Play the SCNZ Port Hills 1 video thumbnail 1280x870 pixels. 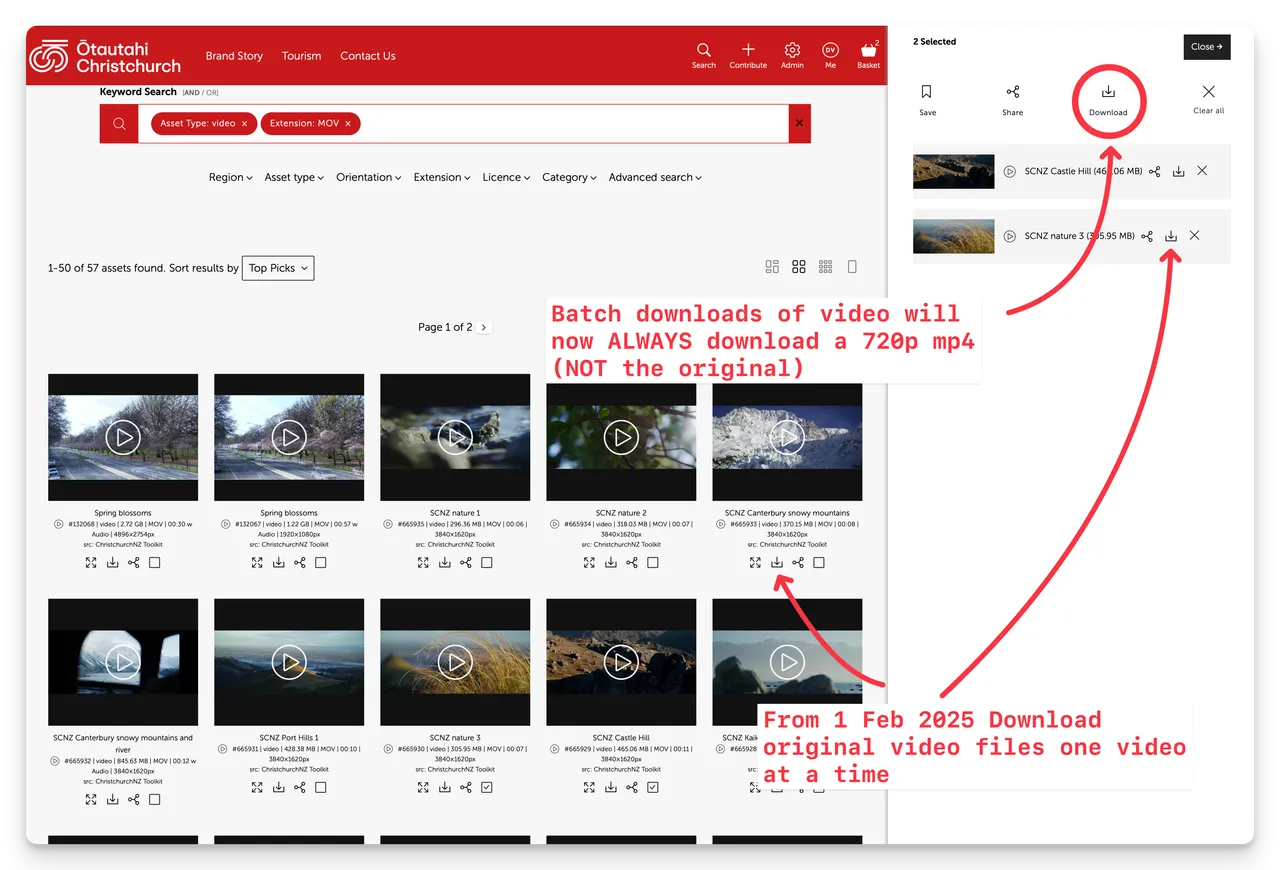click(x=289, y=662)
